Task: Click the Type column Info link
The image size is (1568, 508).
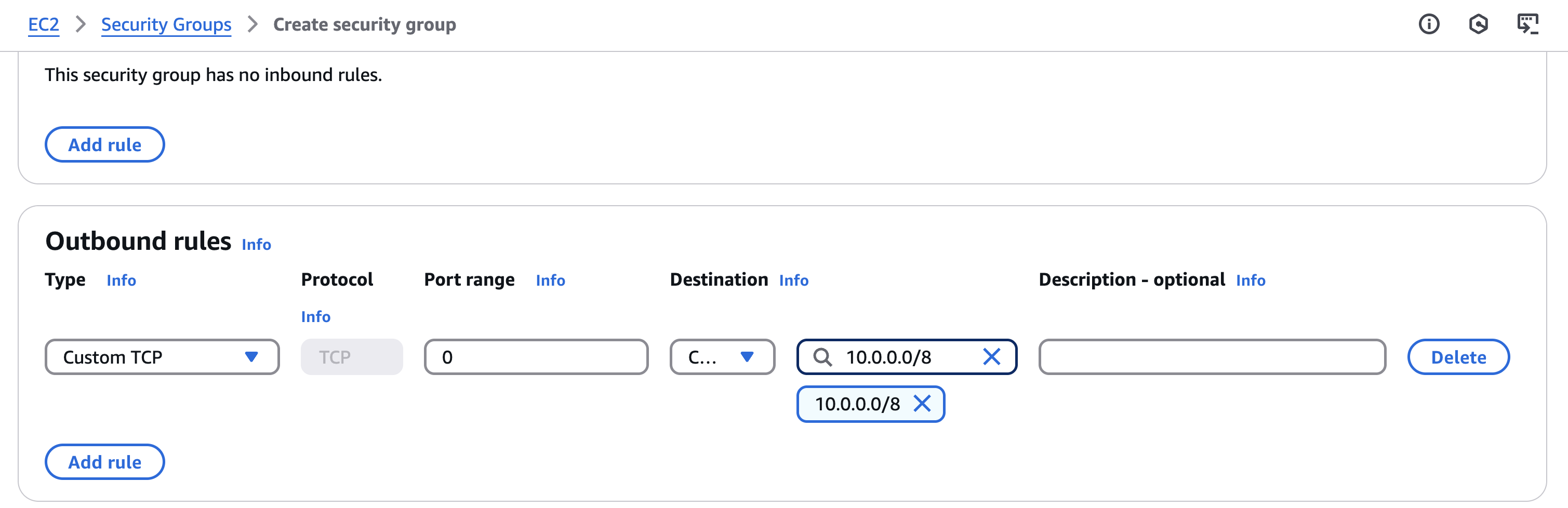Action: pos(122,280)
